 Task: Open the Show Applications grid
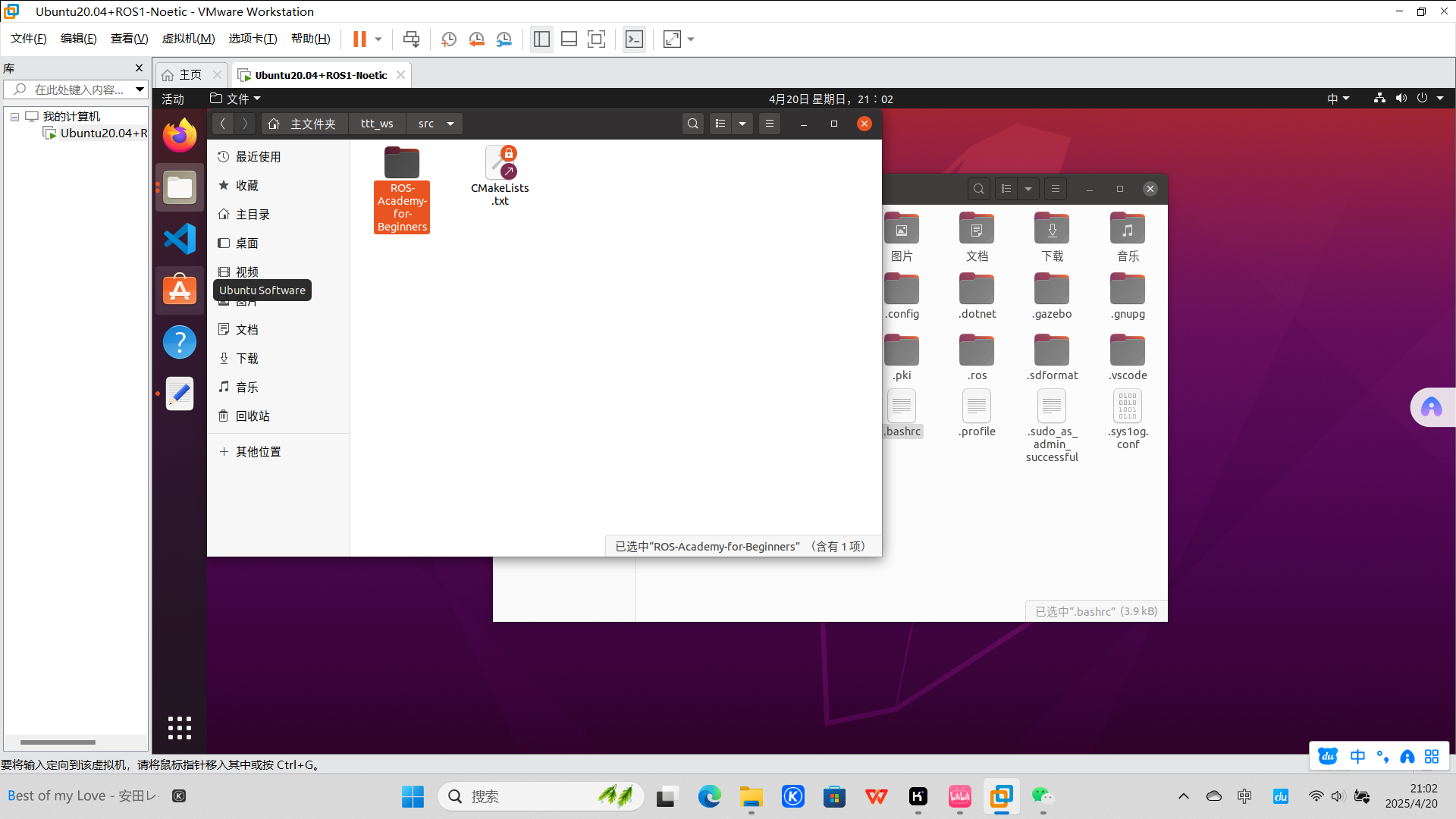[x=180, y=728]
